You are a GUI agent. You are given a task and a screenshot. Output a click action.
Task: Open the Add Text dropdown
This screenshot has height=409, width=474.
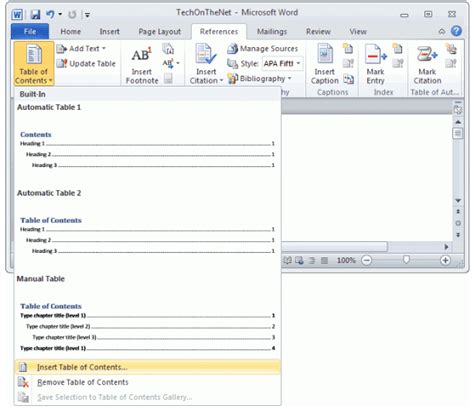pyautogui.click(x=81, y=49)
